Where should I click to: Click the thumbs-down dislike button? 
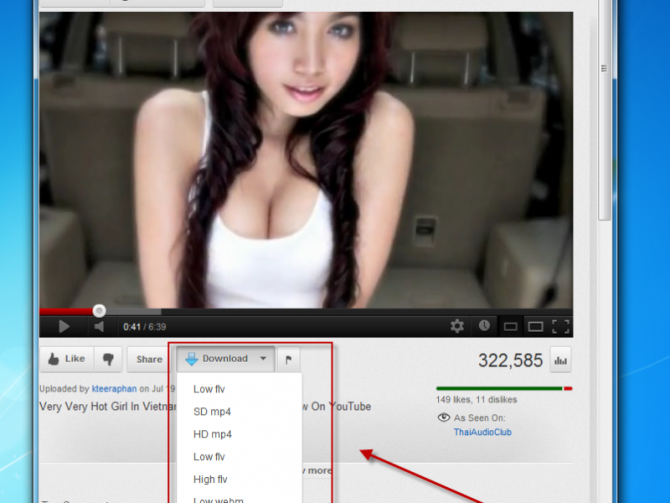tap(110, 359)
